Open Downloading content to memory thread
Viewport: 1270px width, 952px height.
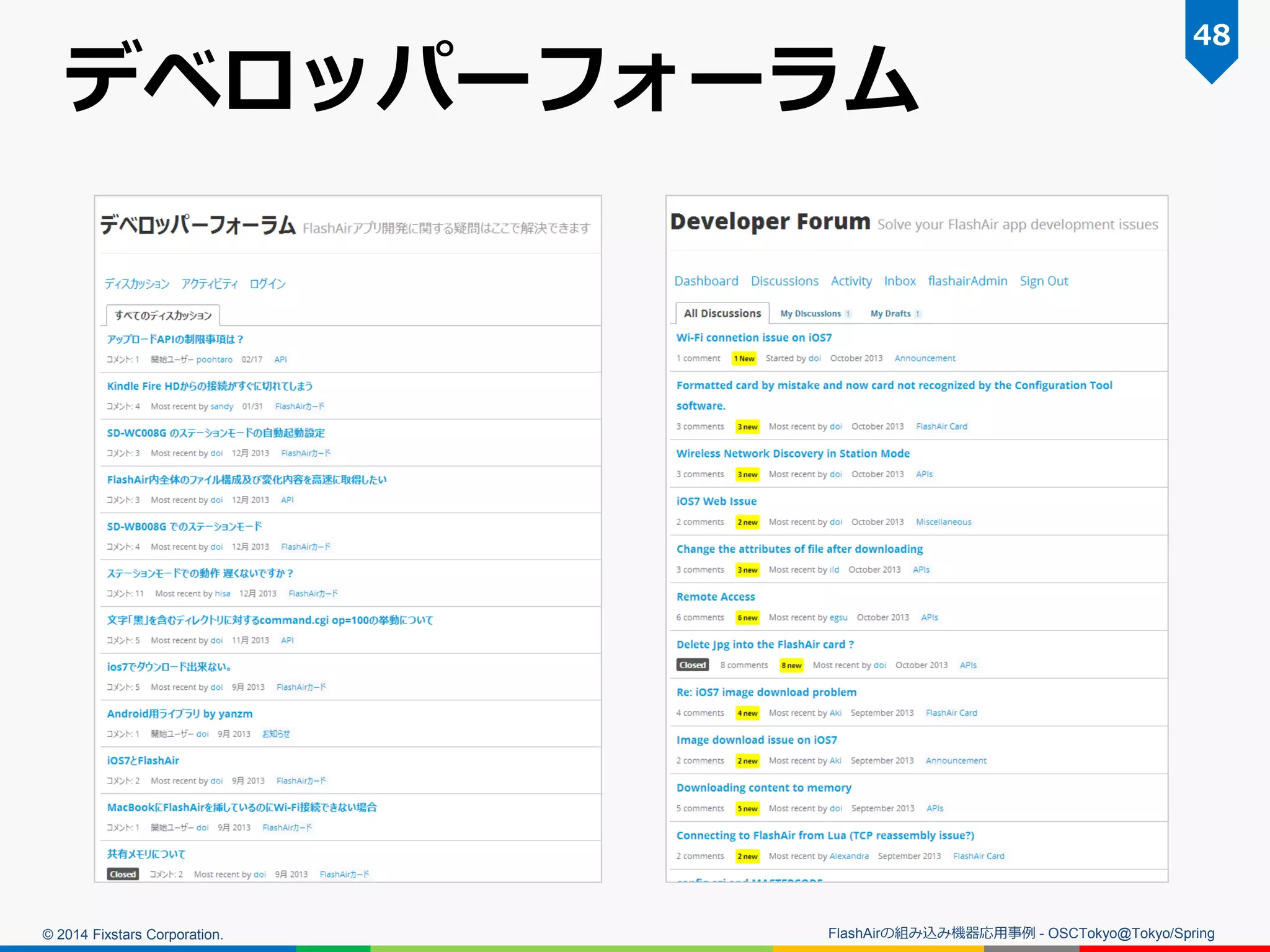pyautogui.click(x=763, y=788)
